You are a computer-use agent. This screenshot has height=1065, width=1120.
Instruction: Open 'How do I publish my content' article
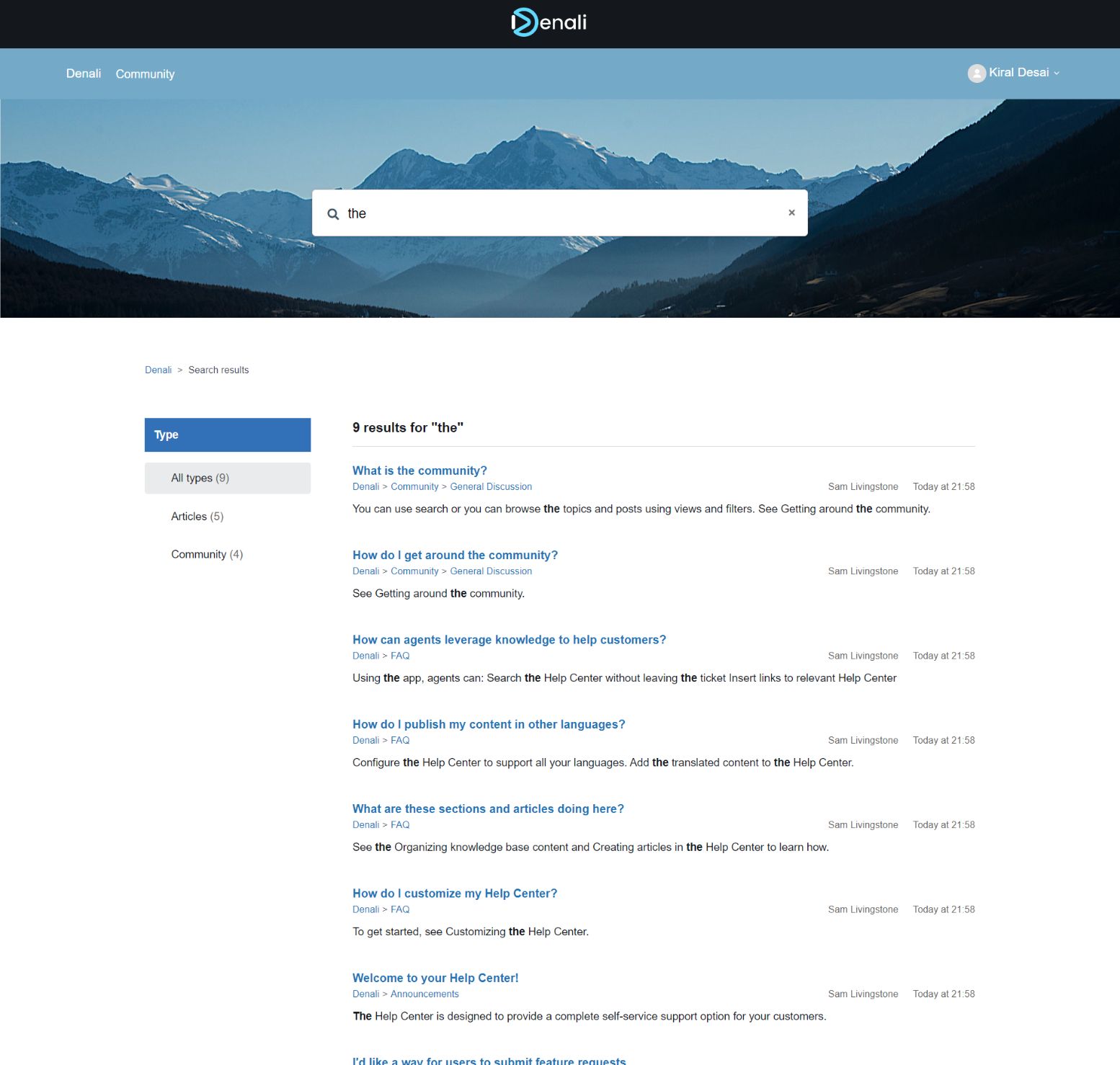pyautogui.click(x=489, y=724)
